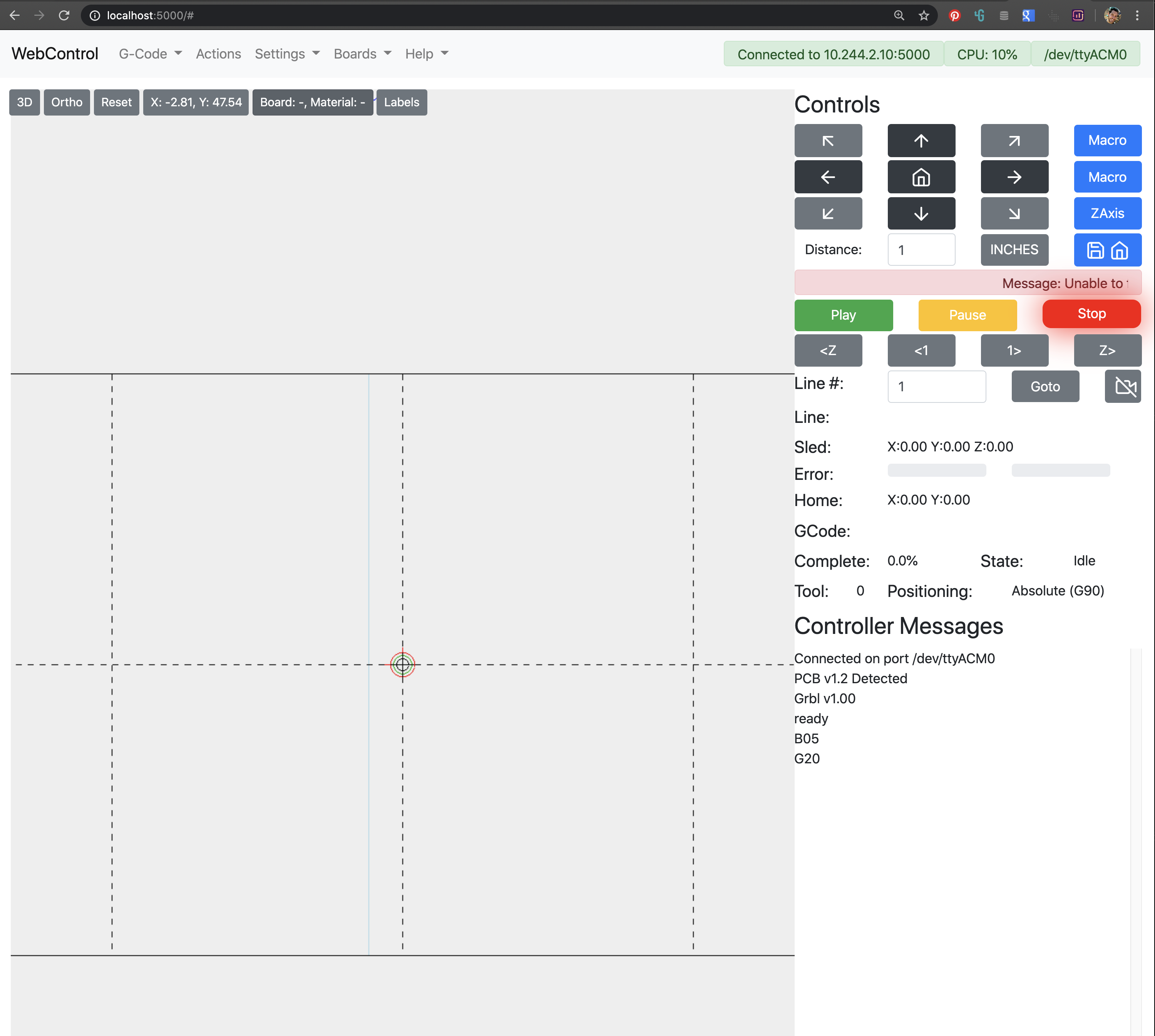The image size is (1155, 1036).
Task: Expand the Settings dropdown
Action: tap(287, 54)
